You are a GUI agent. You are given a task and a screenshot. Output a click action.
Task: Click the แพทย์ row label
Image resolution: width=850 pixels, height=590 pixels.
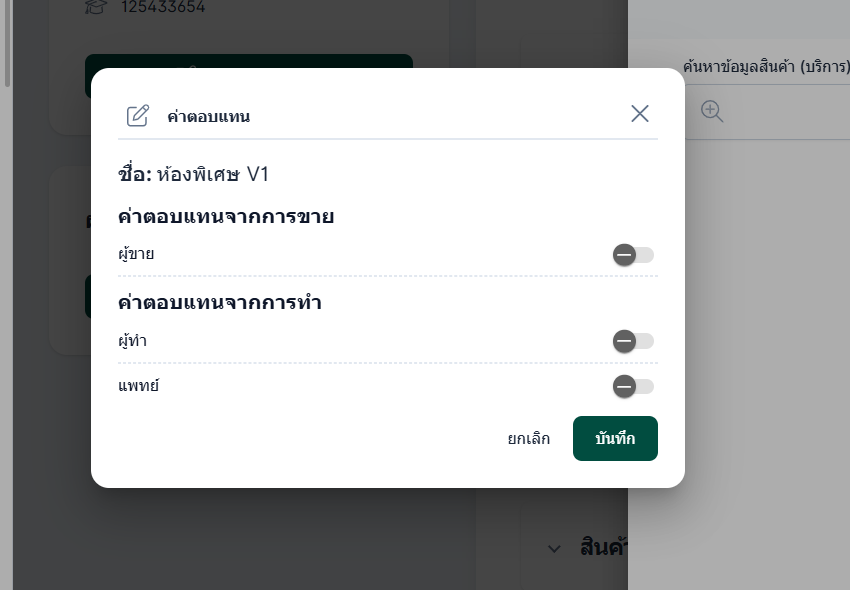point(138,386)
